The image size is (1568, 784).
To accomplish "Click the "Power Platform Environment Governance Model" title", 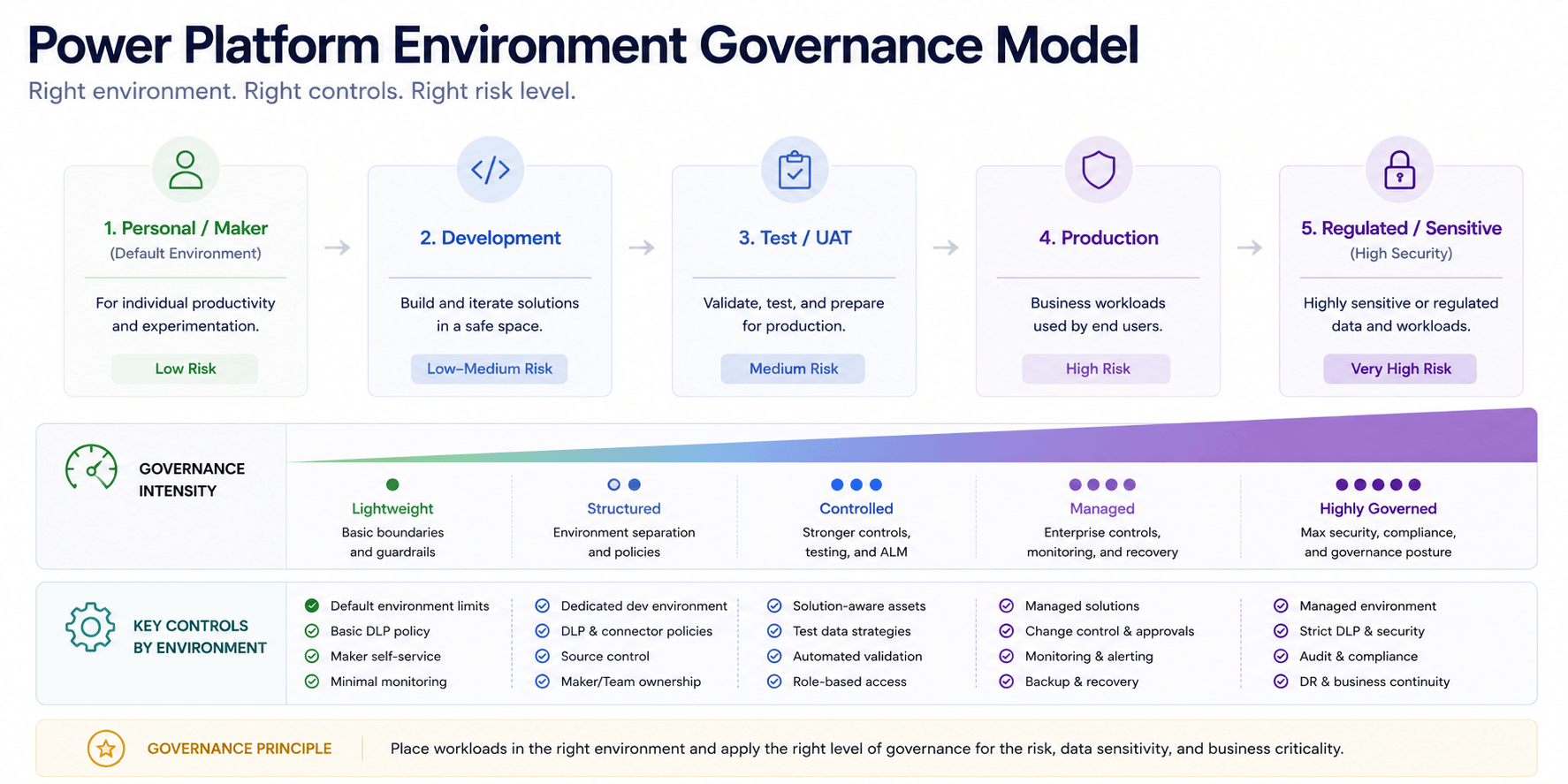I will point(583,45).
